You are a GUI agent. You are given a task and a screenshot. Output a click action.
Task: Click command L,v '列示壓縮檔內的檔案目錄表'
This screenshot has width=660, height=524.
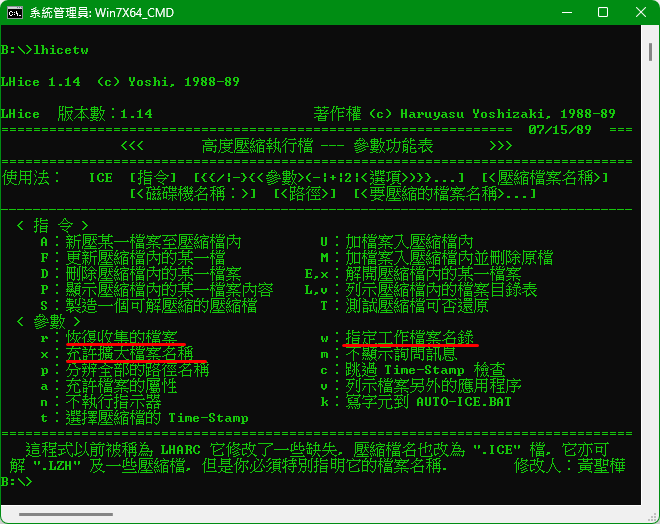pyautogui.click(x=441, y=290)
